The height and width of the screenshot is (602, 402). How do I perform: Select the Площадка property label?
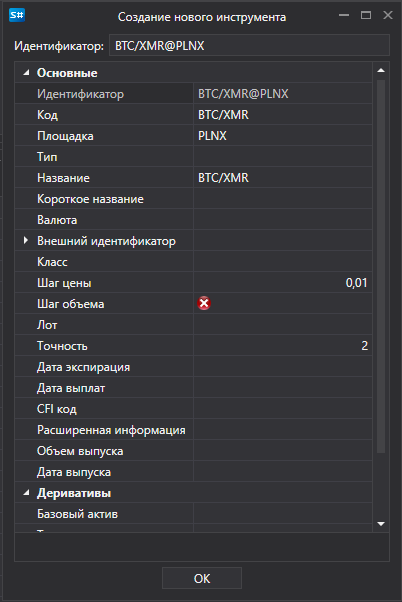pos(65,136)
